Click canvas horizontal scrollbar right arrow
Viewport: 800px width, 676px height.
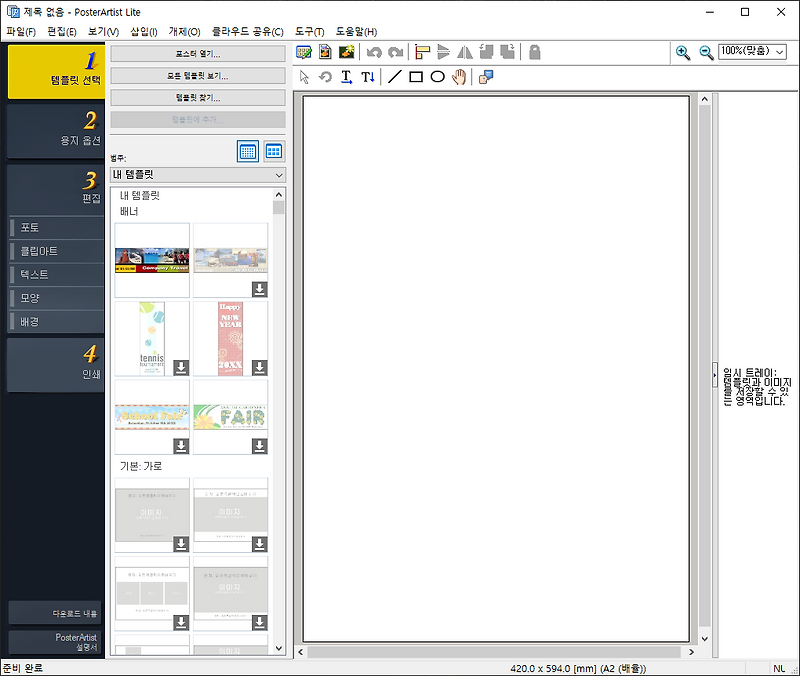[x=691, y=652]
